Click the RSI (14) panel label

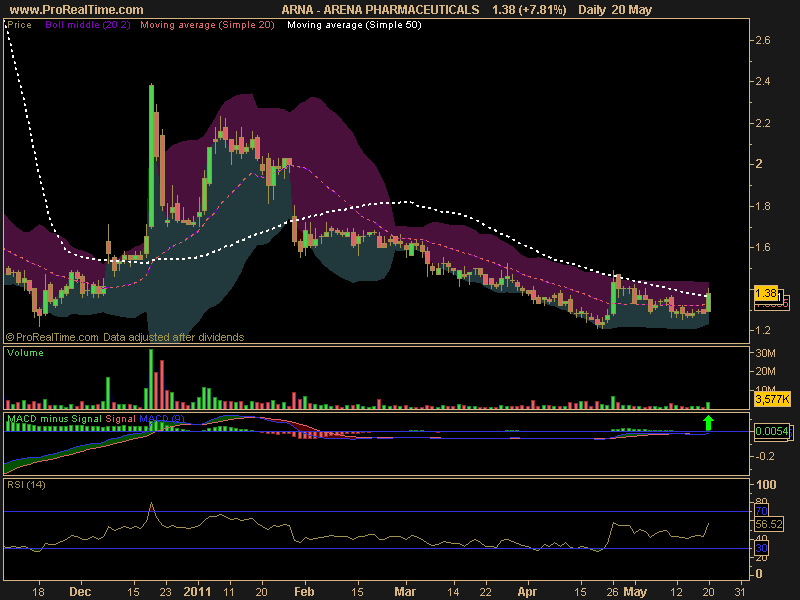coord(26,484)
